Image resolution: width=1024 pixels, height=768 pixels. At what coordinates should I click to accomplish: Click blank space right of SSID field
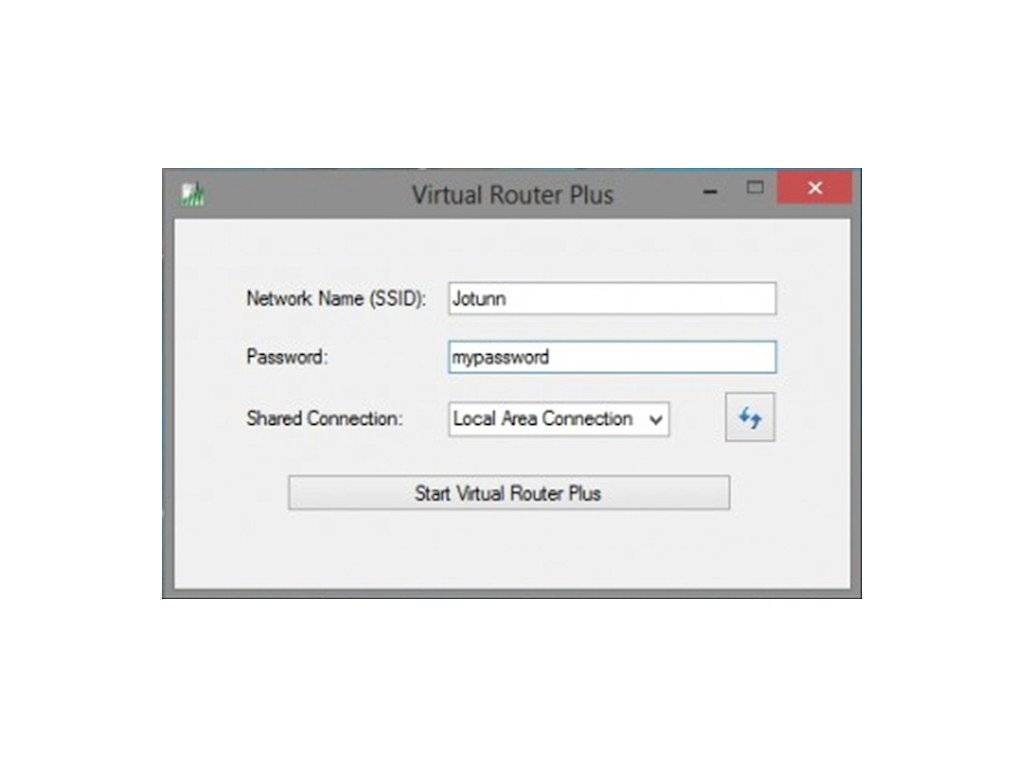click(813, 298)
